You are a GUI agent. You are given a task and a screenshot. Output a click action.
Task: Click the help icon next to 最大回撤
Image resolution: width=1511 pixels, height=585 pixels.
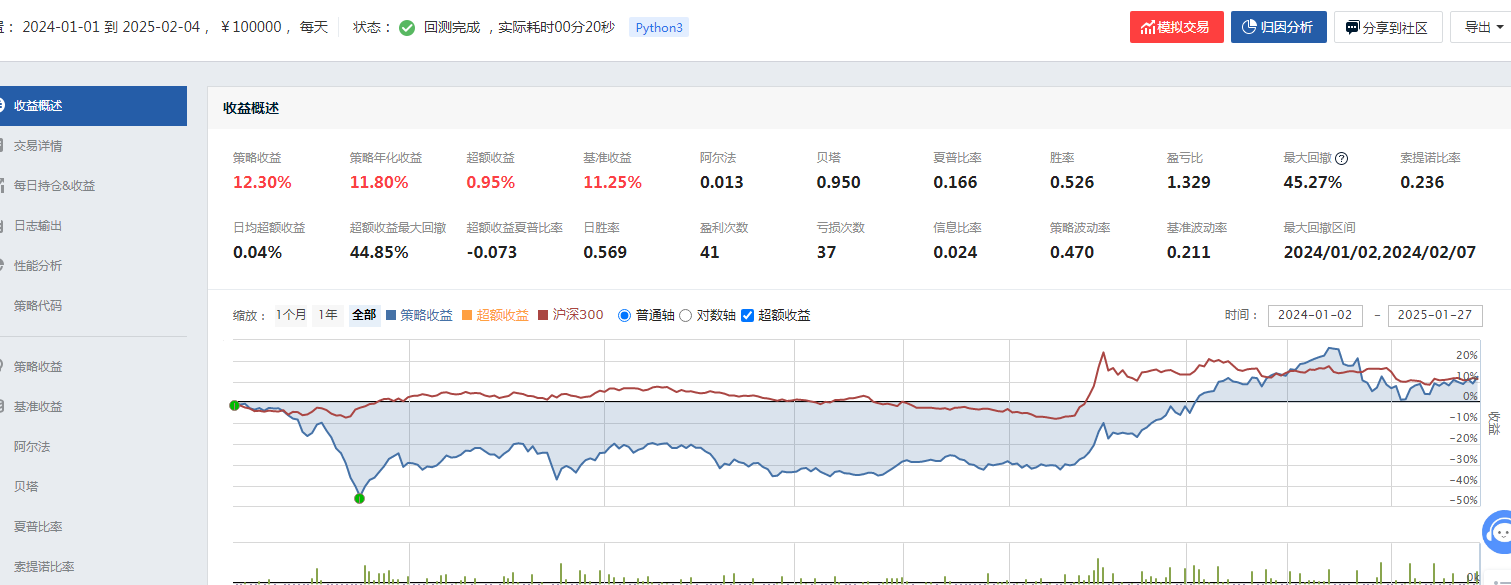click(1342, 158)
